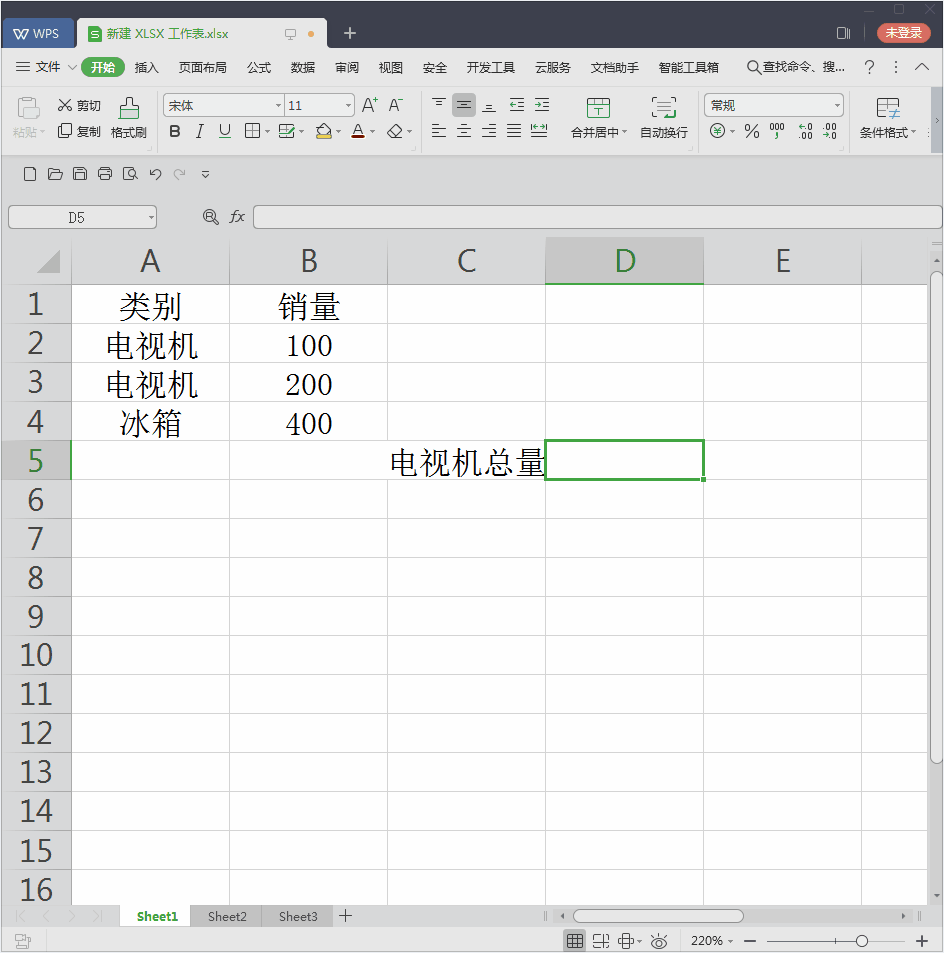The width and height of the screenshot is (944, 953).
Task: Toggle horizontal center alignment
Action: pyautogui.click(x=464, y=131)
